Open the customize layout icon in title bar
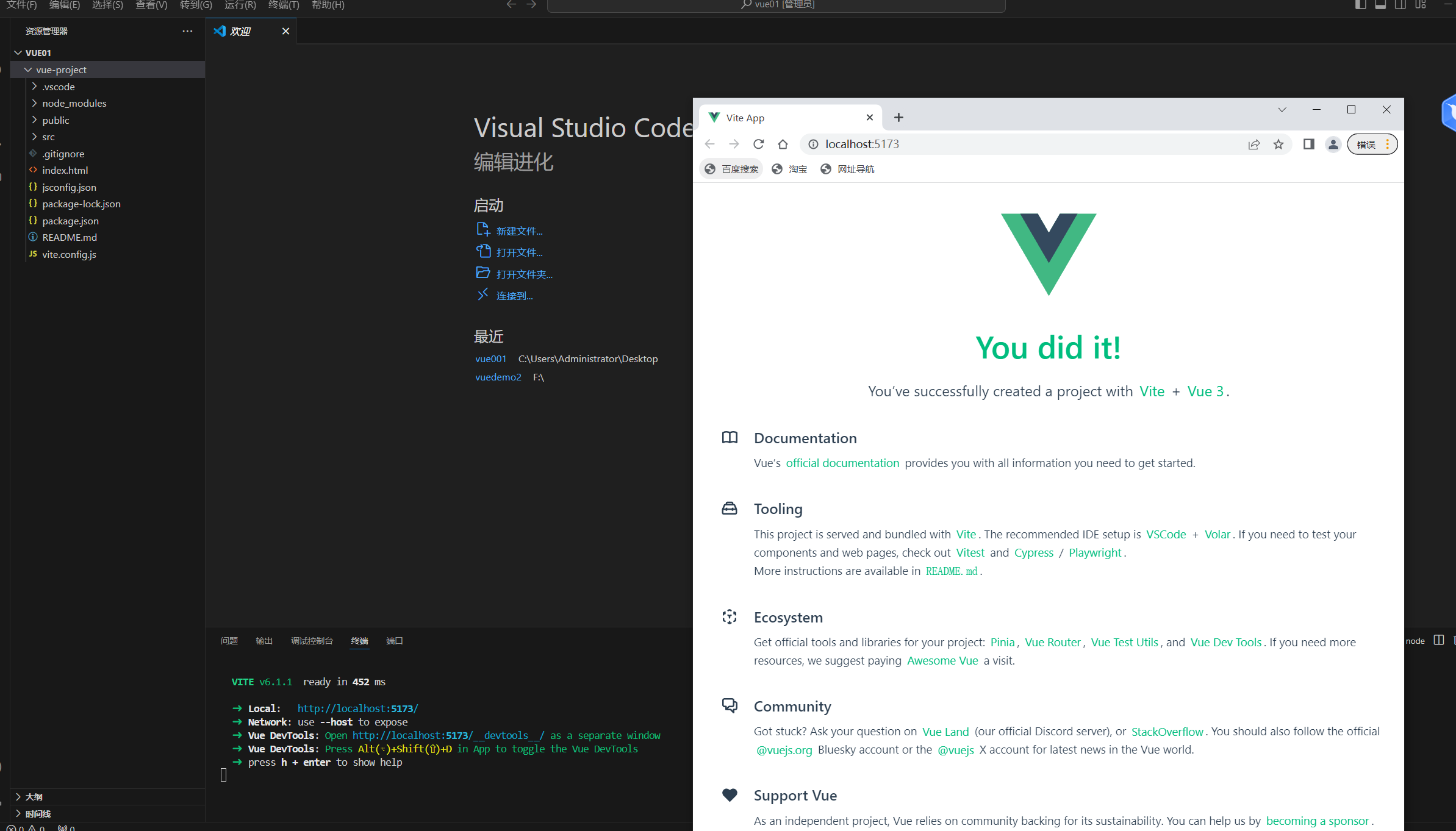The width and height of the screenshot is (1456, 831). (x=1421, y=5)
